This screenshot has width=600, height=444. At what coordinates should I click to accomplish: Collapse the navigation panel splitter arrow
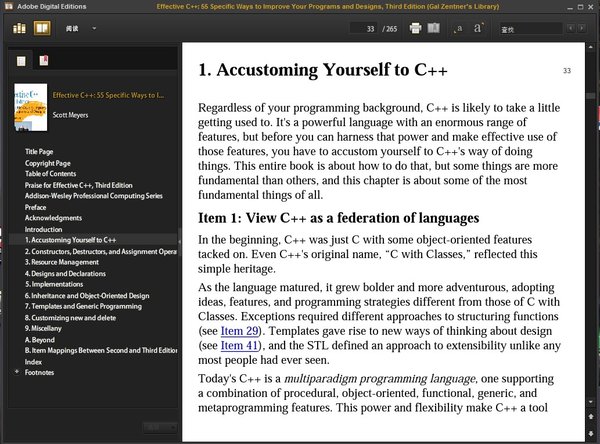pyautogui.click(x=179, y=242)
